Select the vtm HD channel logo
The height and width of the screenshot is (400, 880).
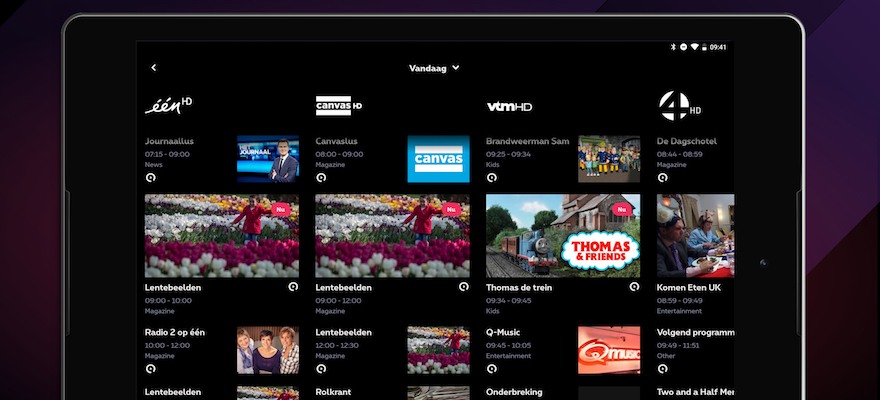509,106
